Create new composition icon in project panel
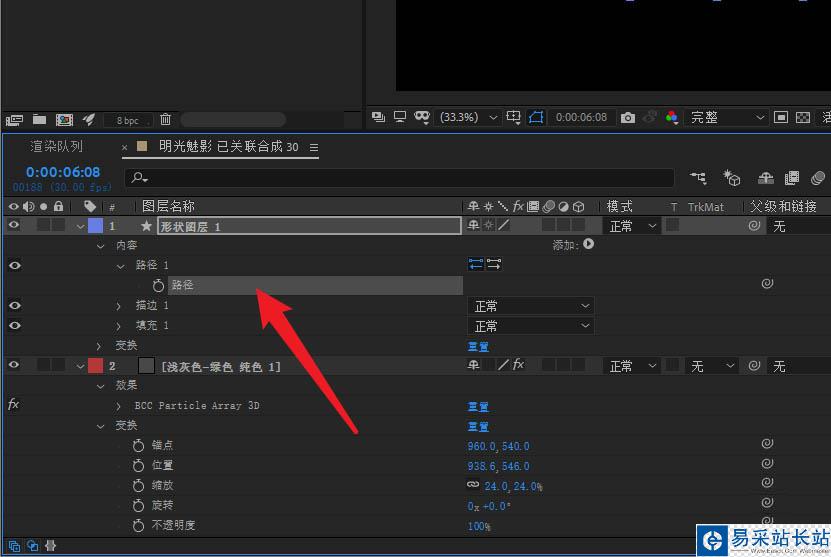The width and height of the screenshot is (831, 557). click(x=64, y=120)
